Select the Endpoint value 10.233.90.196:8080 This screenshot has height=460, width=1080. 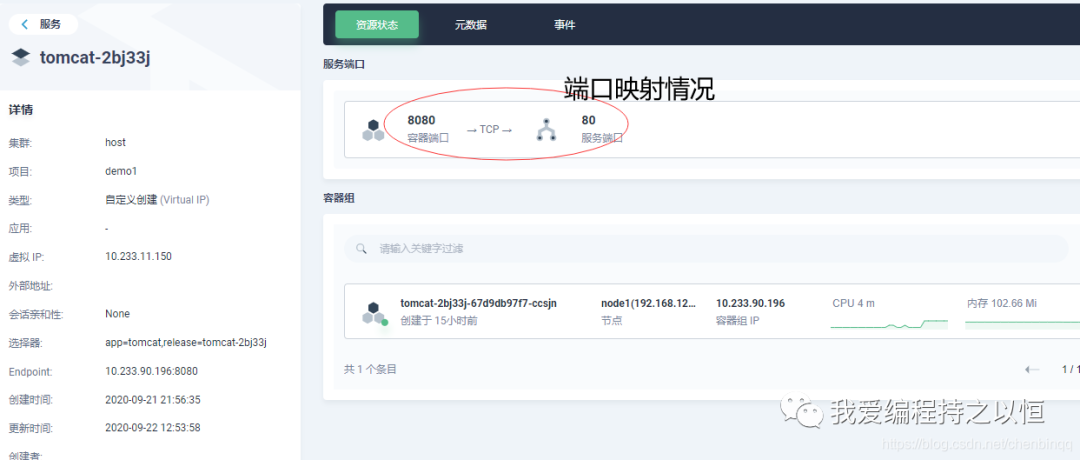coord(152,371)
